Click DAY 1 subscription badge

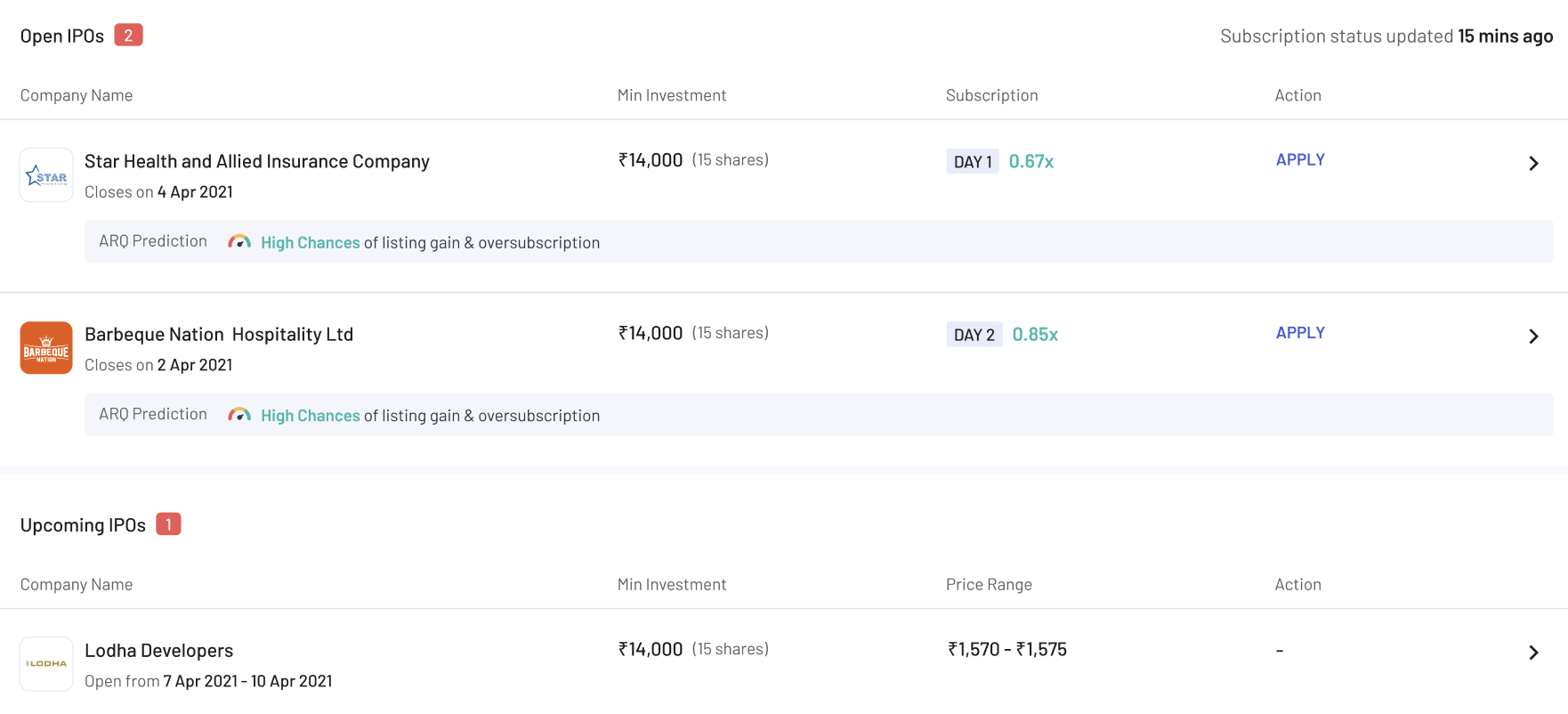coord(973,162)
